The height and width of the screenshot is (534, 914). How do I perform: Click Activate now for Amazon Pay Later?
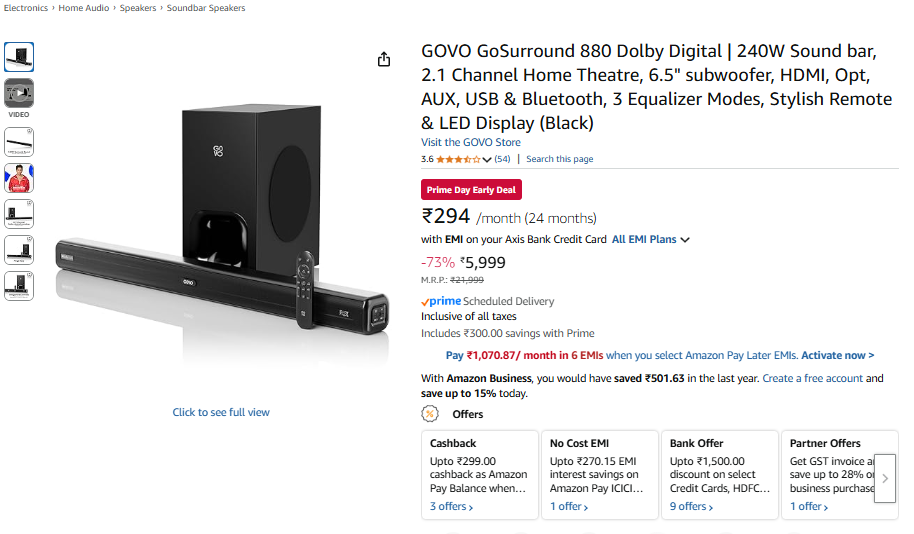tap(837, 356)
